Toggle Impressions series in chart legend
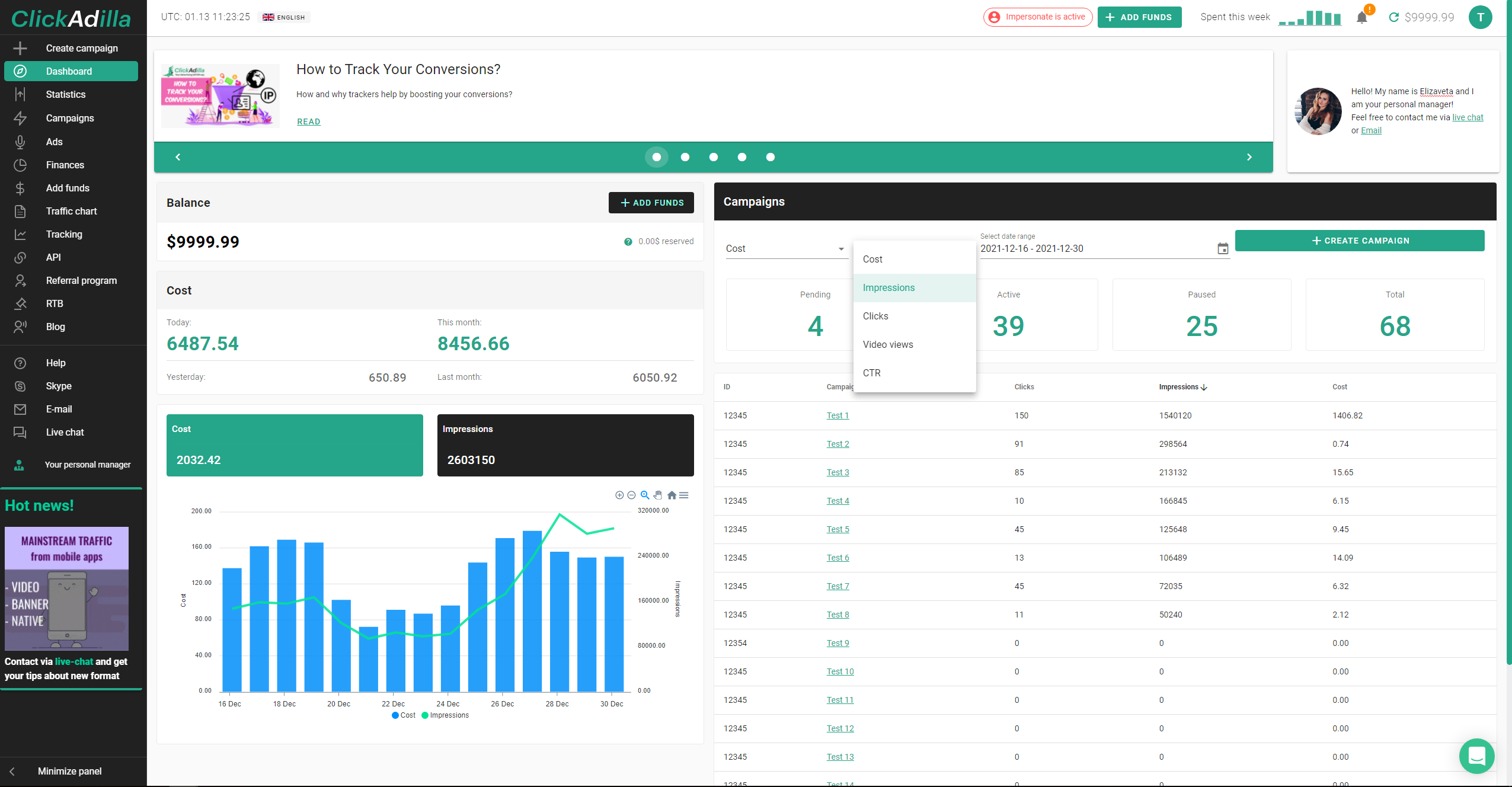The image size is (1512, 787). click(x=445, y=715)
